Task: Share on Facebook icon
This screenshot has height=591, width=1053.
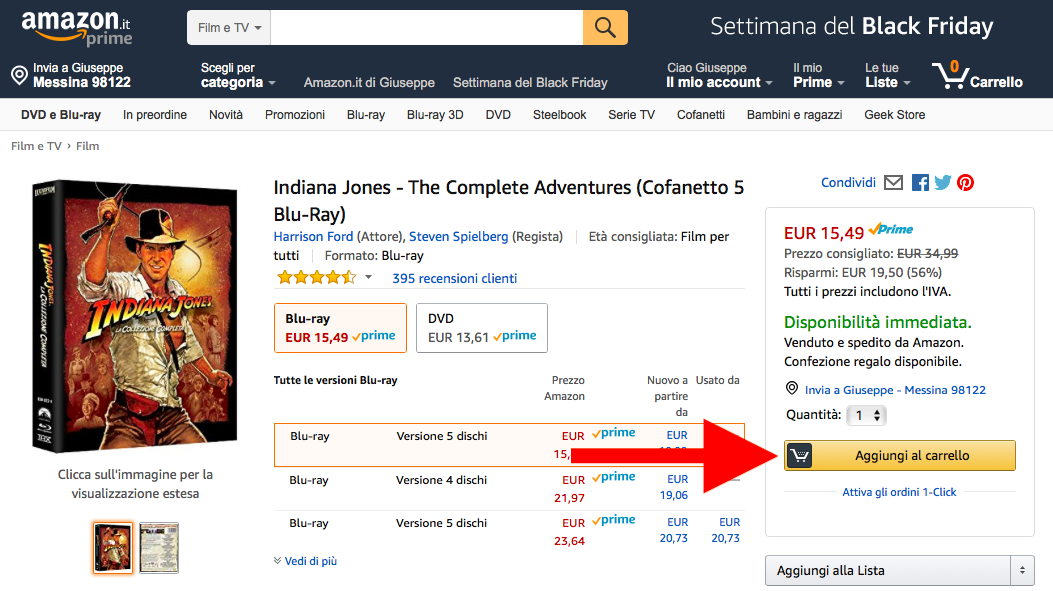Action: (x=920, y=183)
